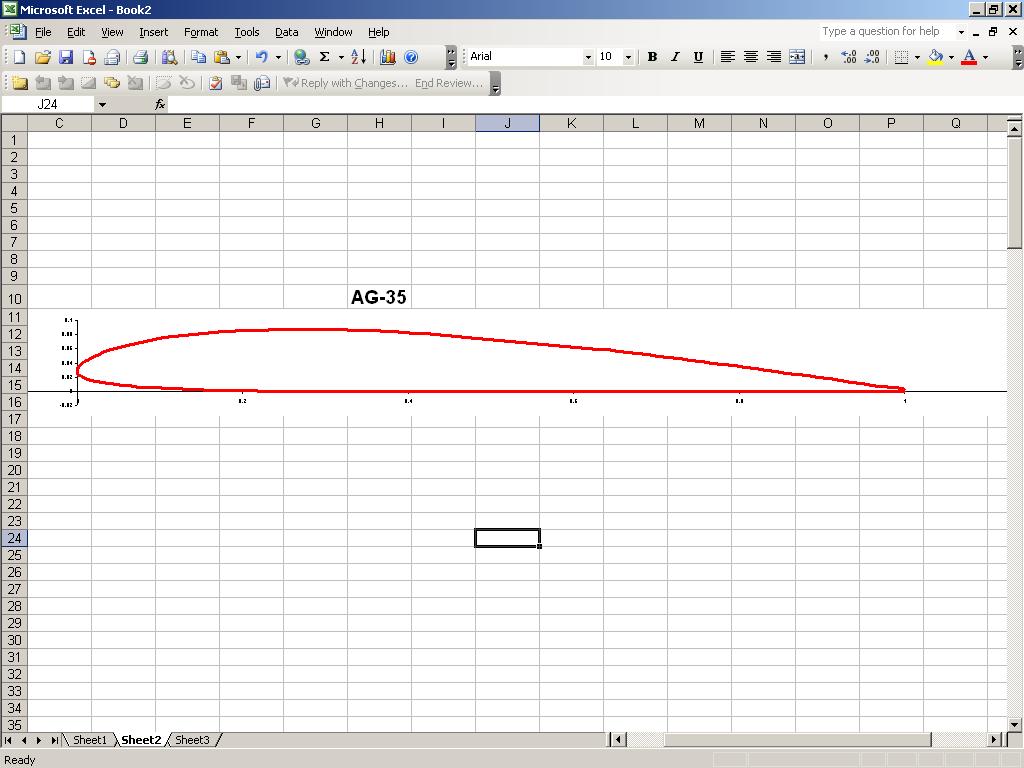Open the font name Arial dropdown

(x=588, y=57)
